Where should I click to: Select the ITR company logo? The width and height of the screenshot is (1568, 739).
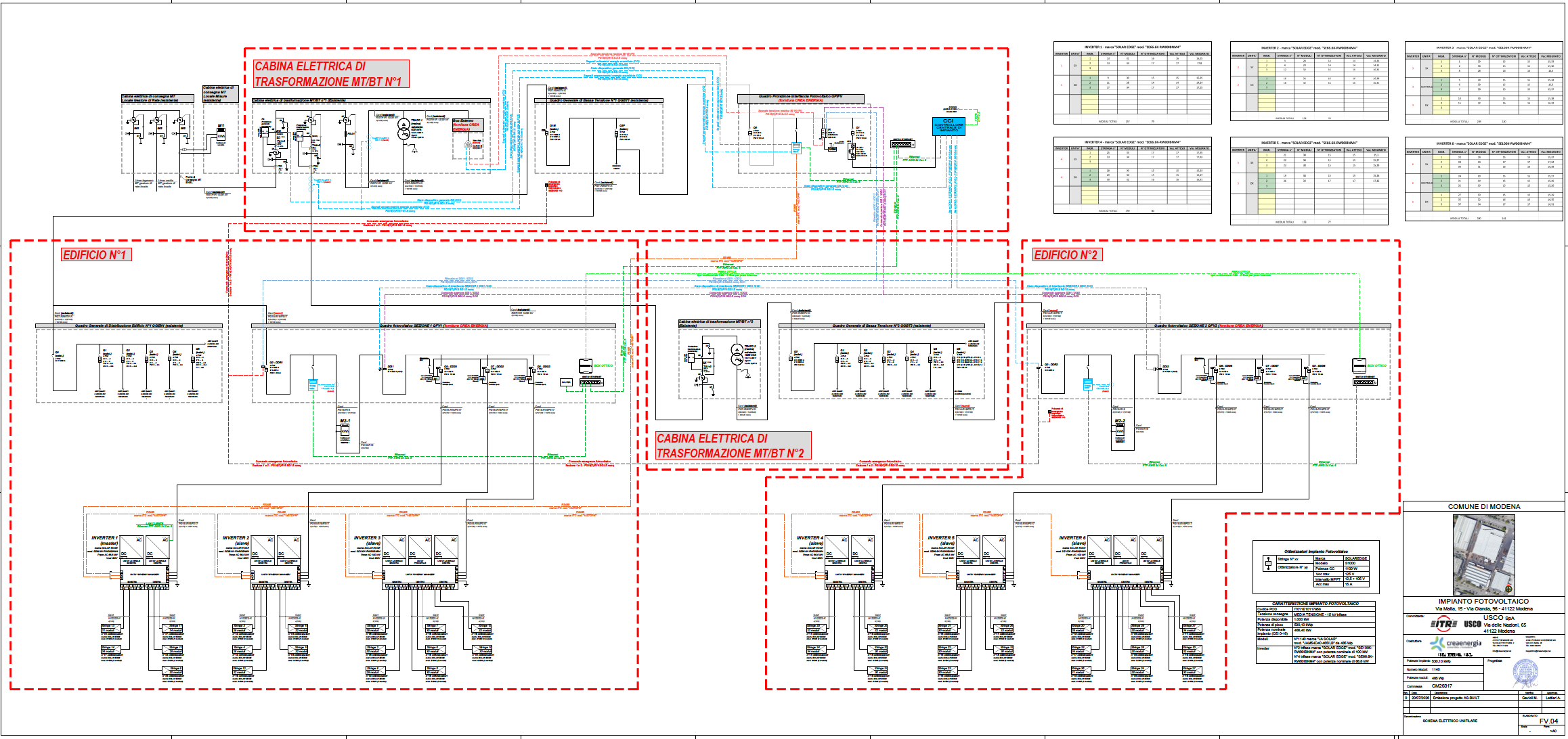[1445, 624]
